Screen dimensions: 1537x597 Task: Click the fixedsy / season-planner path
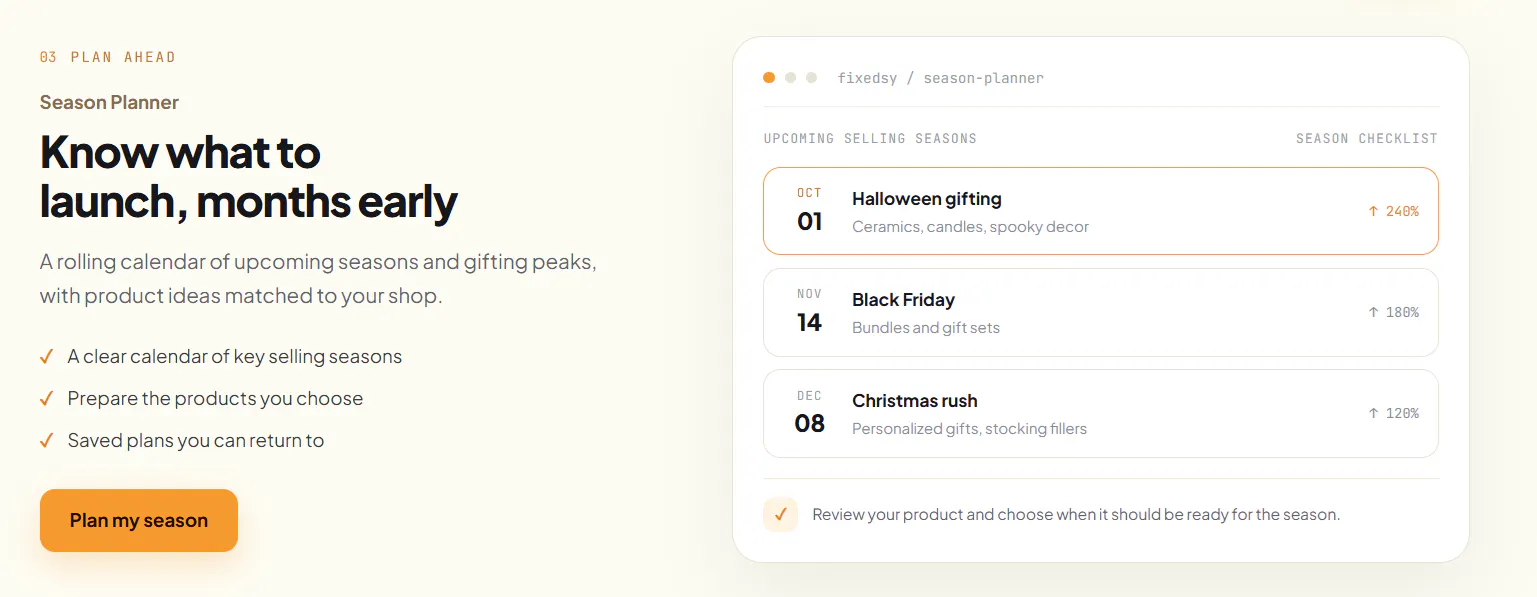click(x=940, y=78)
